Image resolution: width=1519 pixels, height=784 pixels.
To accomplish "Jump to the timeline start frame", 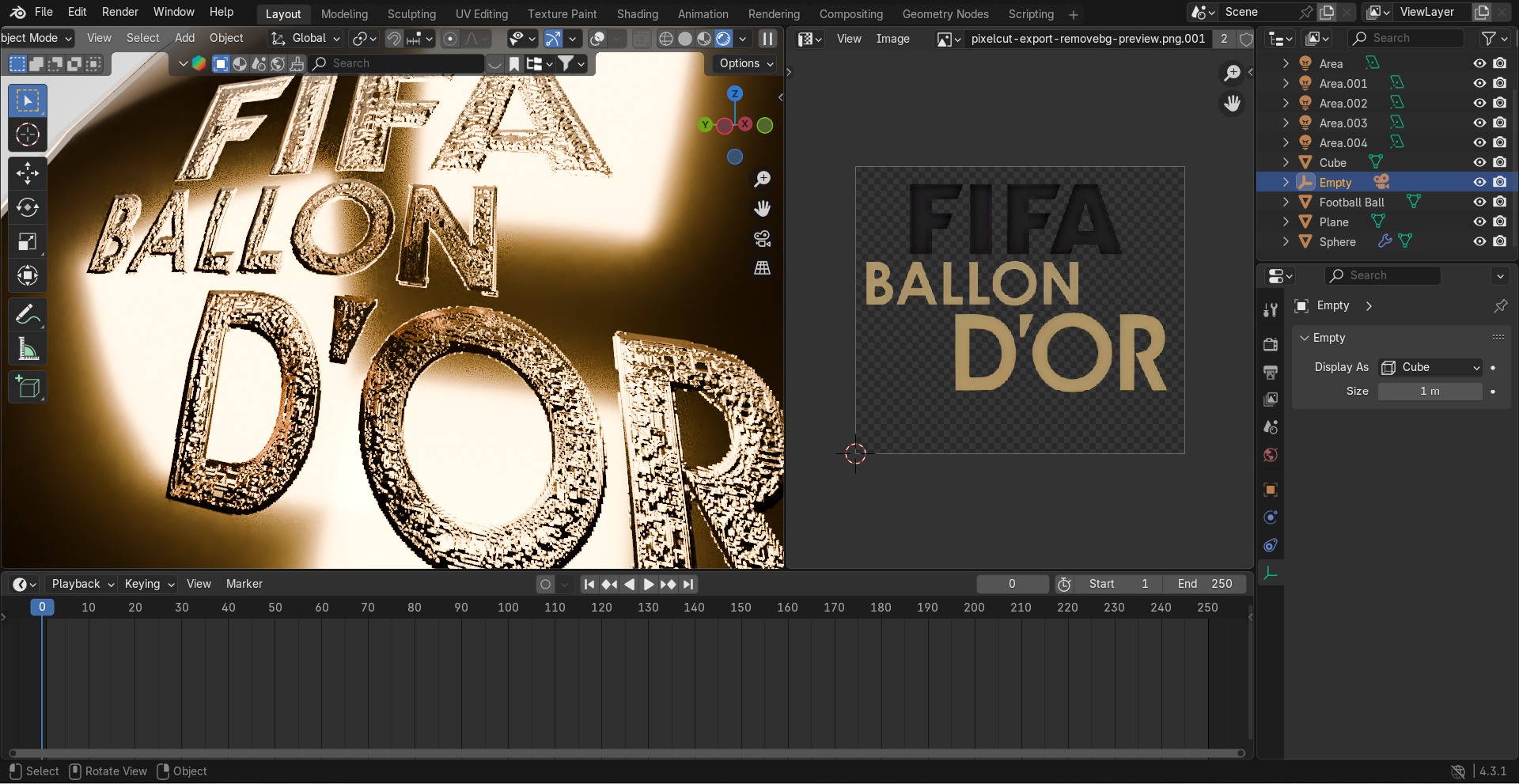I will tap(589, 585).
